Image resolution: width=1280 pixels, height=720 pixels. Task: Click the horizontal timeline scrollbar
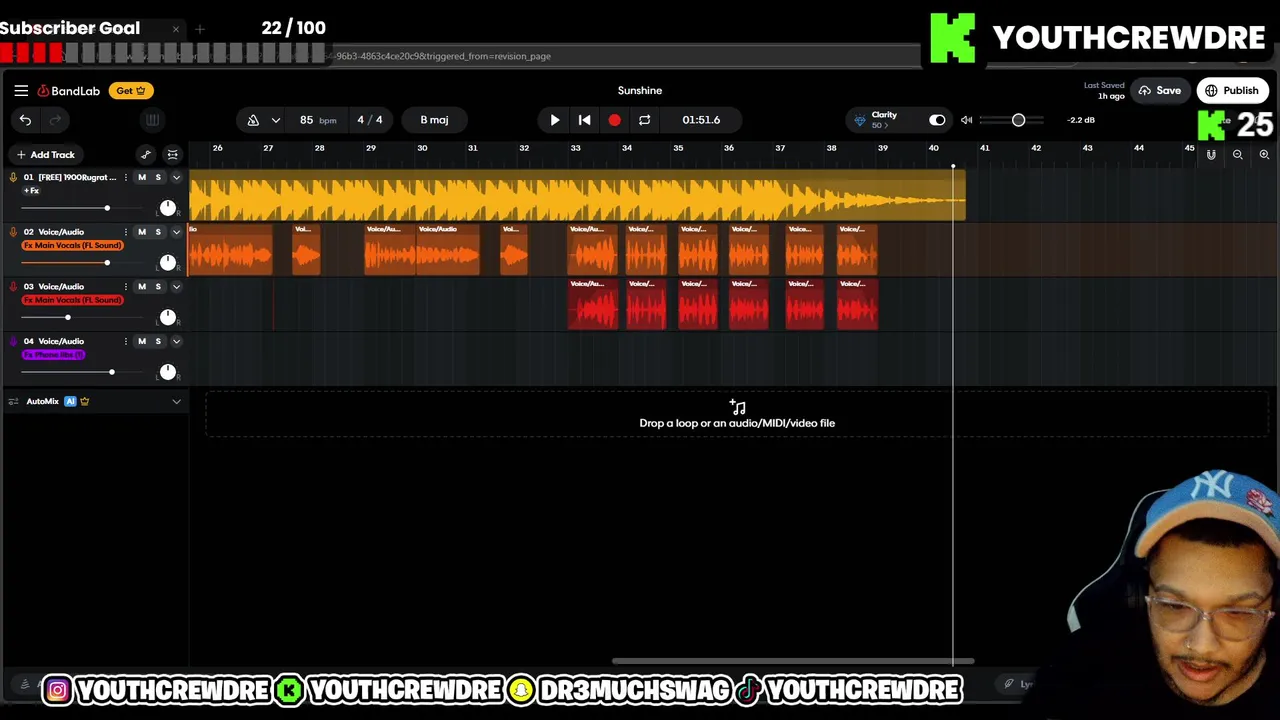(x=793, y=661)
